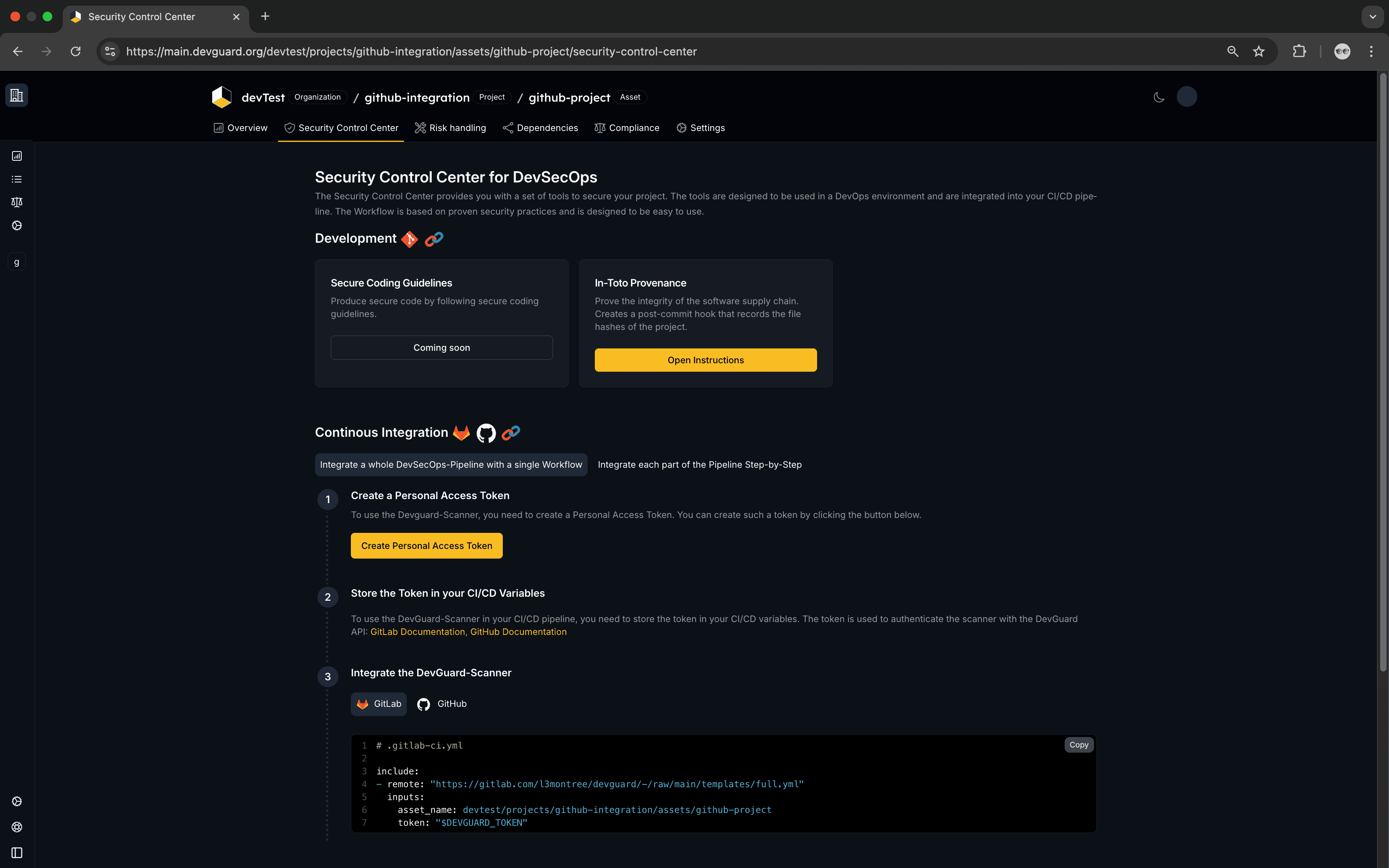The height and width of the screenshot is (868, 1389).
Task: Select the compliance scales icon in sidebar
Action: click(x=16, y=201)
